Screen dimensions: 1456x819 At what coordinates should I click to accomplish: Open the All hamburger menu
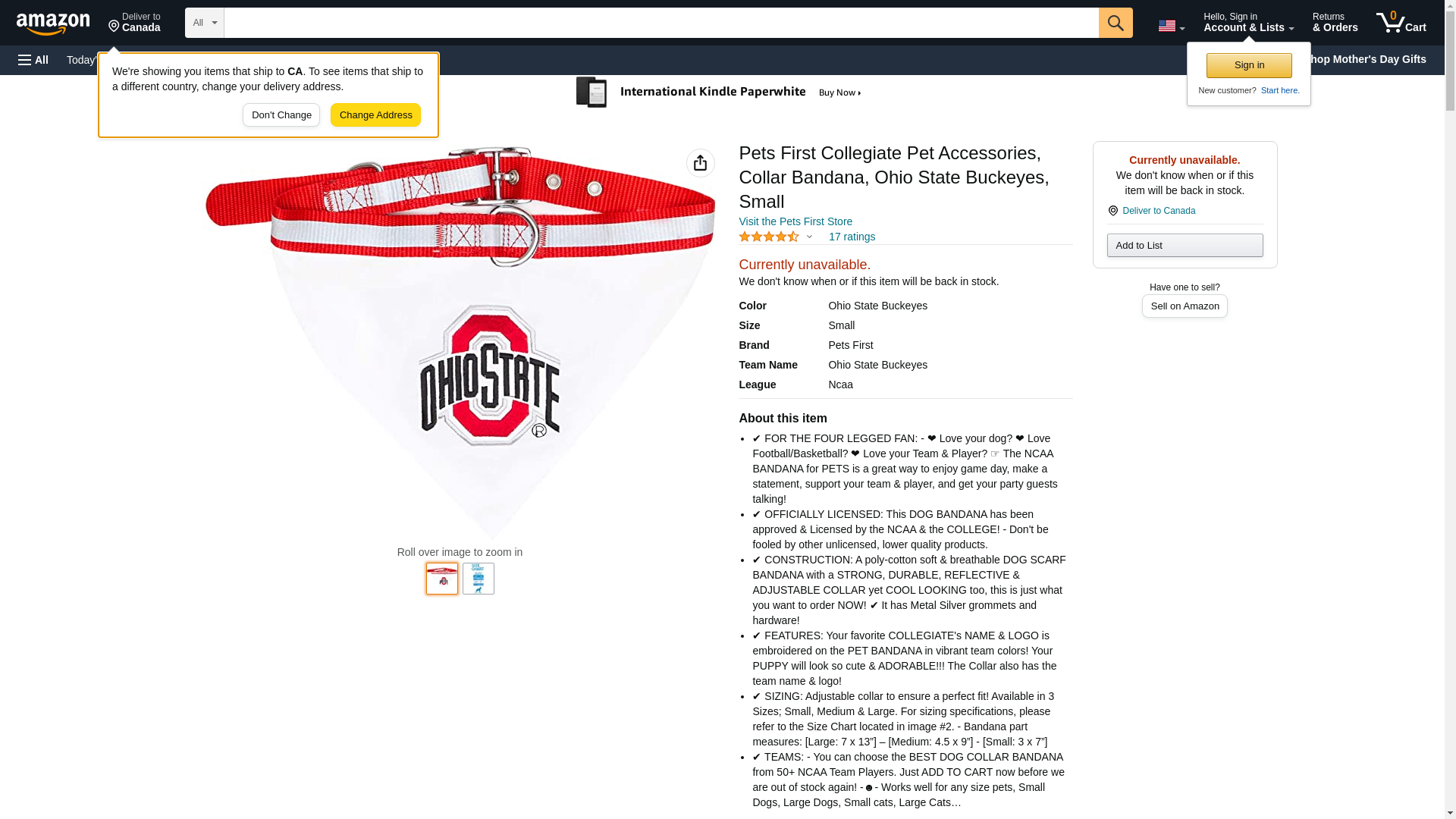tap(33, 60)
